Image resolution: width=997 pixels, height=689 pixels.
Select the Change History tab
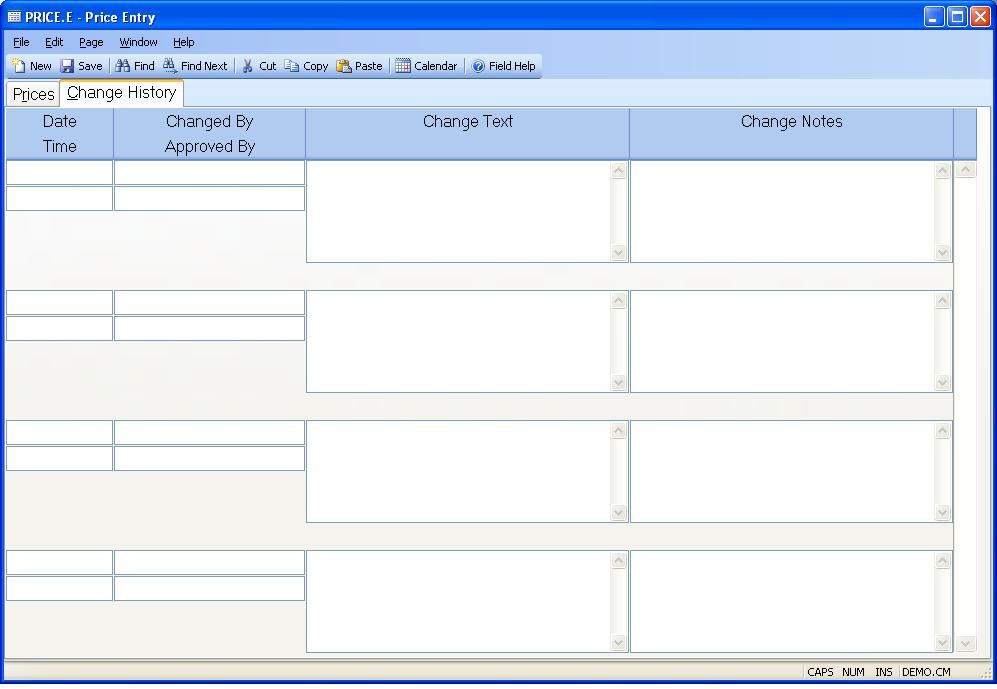coord(121,93)
